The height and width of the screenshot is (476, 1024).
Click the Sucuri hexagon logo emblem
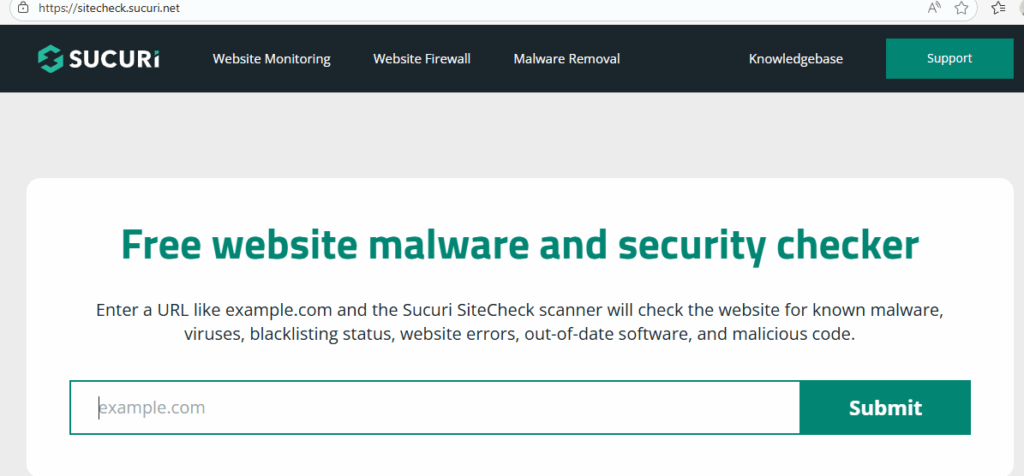[51, 59]
